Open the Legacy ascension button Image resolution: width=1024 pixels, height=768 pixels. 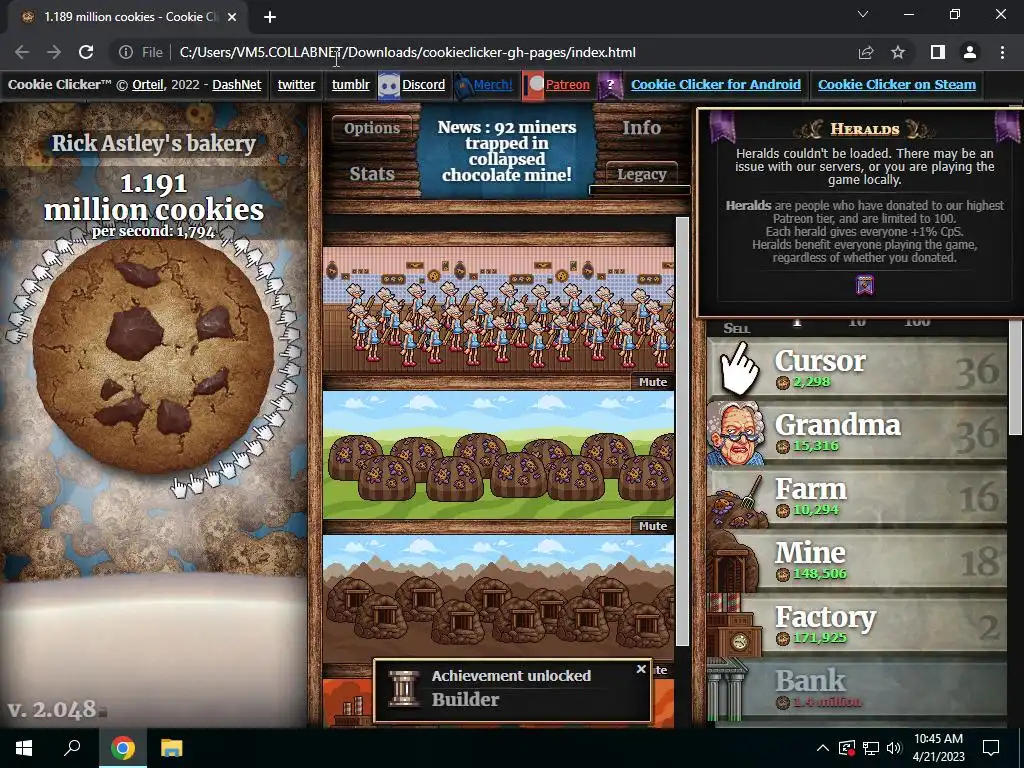(641, 174)
